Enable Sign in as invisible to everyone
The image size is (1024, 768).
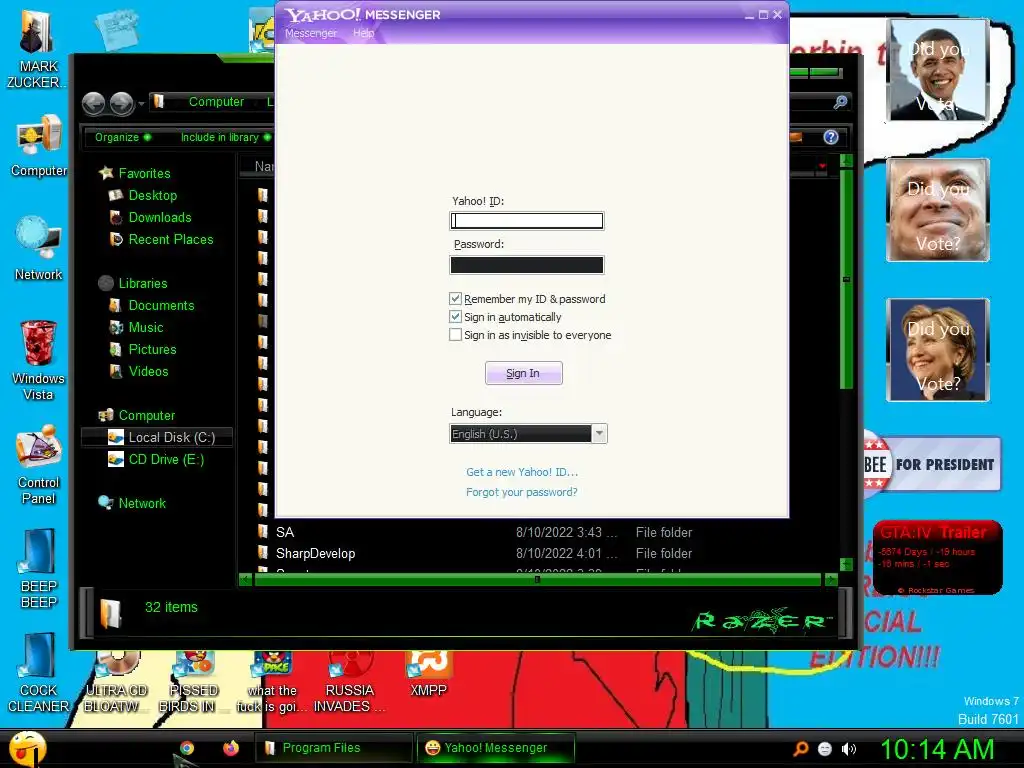tap(455, 334)
